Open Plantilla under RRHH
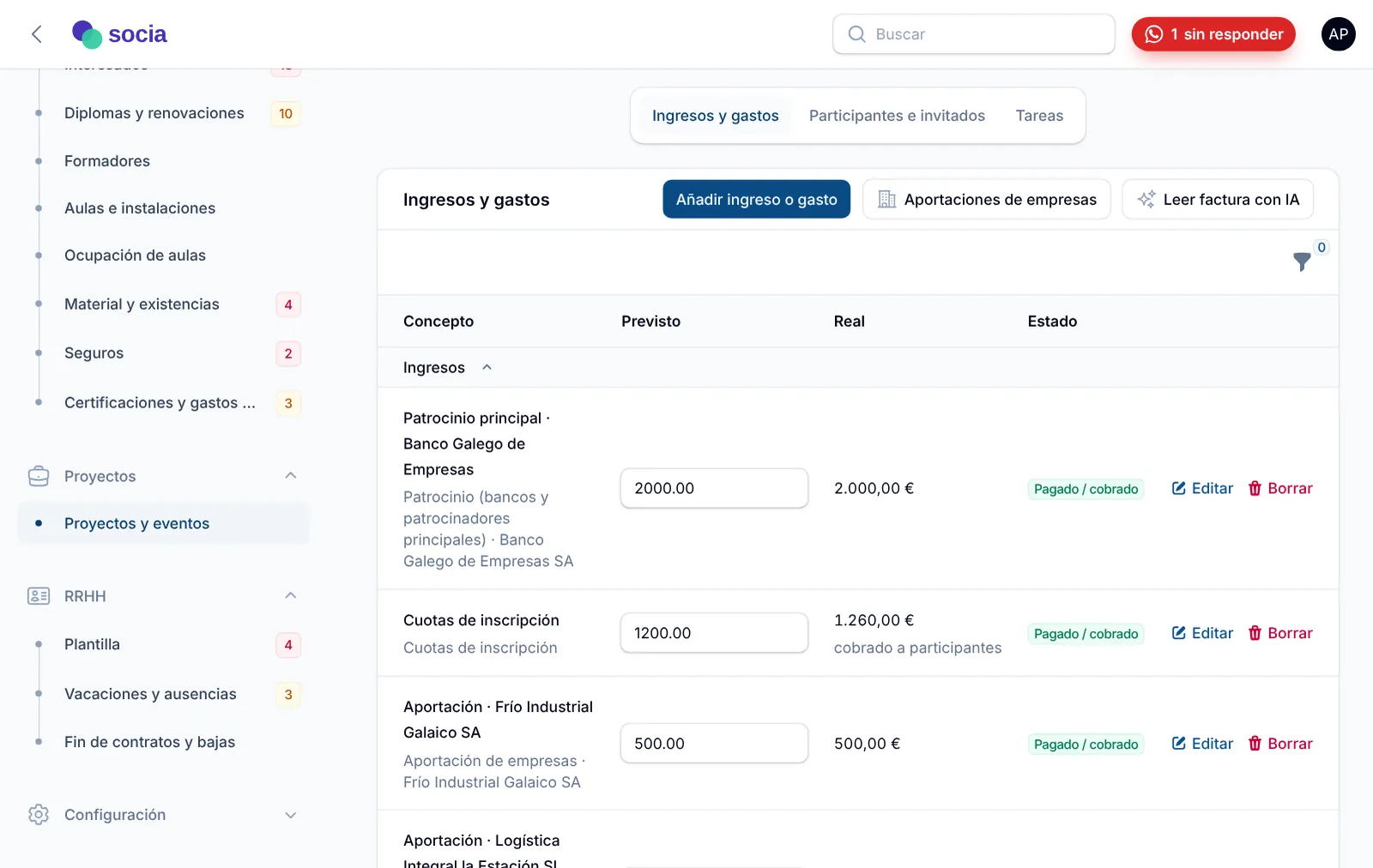This screenshot has width=1373, height=868. tap(92, 644)
